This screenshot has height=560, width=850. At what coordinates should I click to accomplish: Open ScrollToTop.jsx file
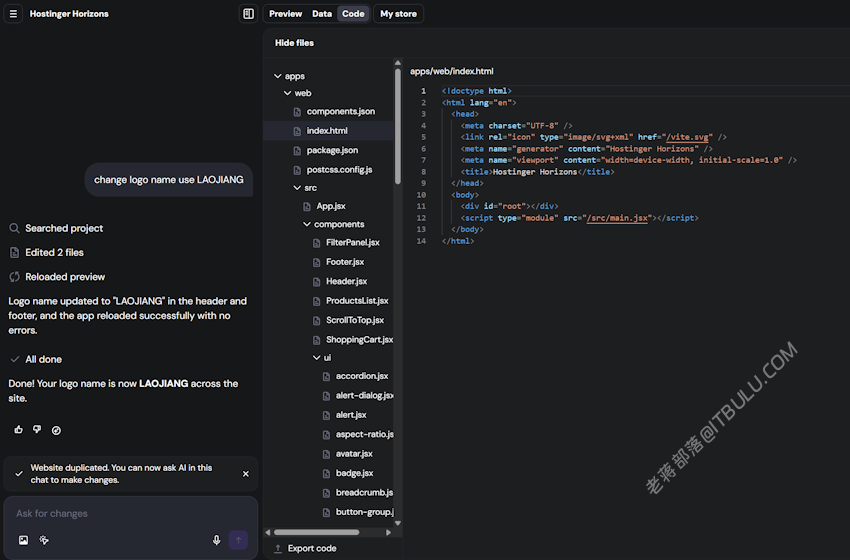click(355, 320)
